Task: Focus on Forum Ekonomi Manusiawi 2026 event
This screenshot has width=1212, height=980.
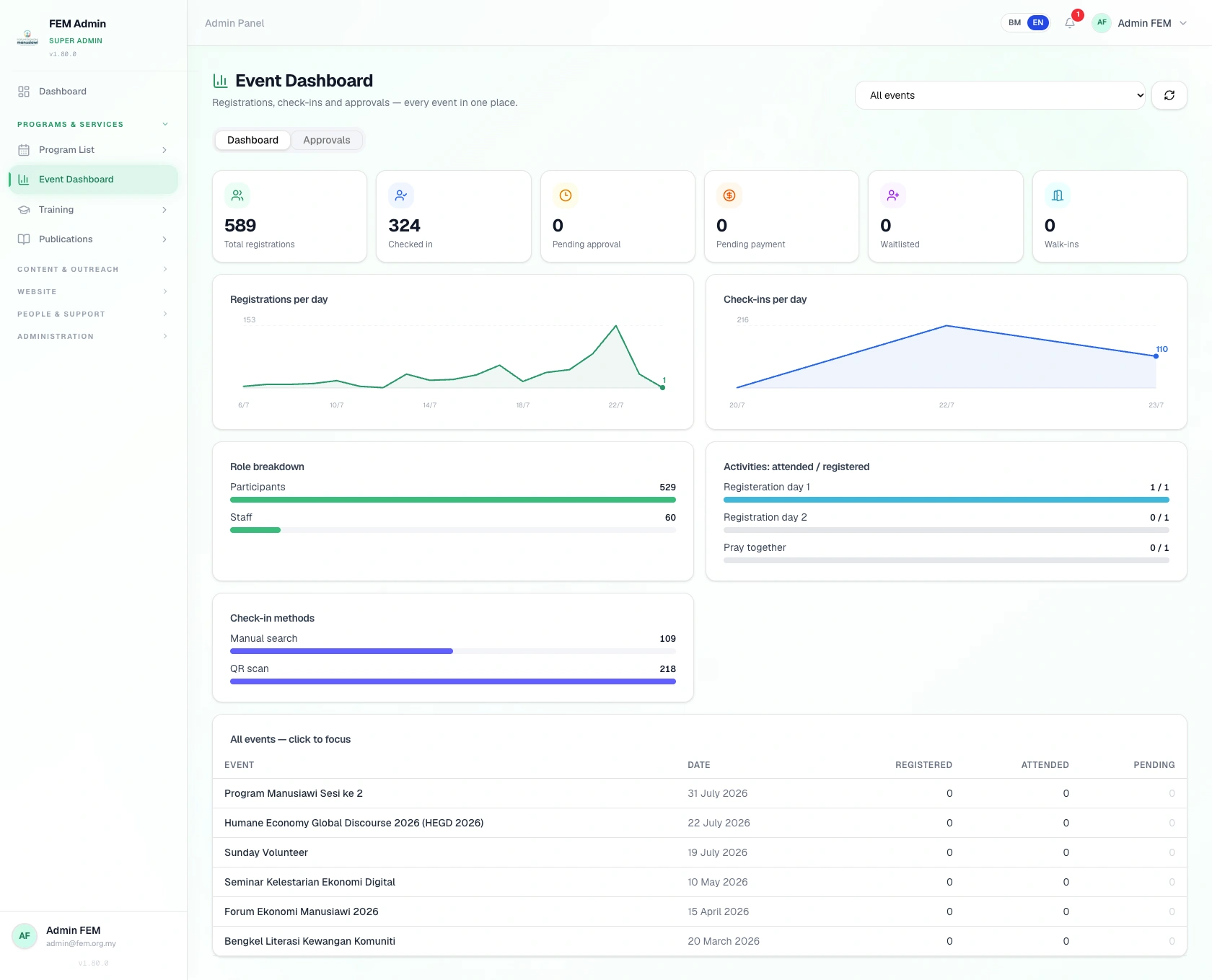Action: [700, 911]
